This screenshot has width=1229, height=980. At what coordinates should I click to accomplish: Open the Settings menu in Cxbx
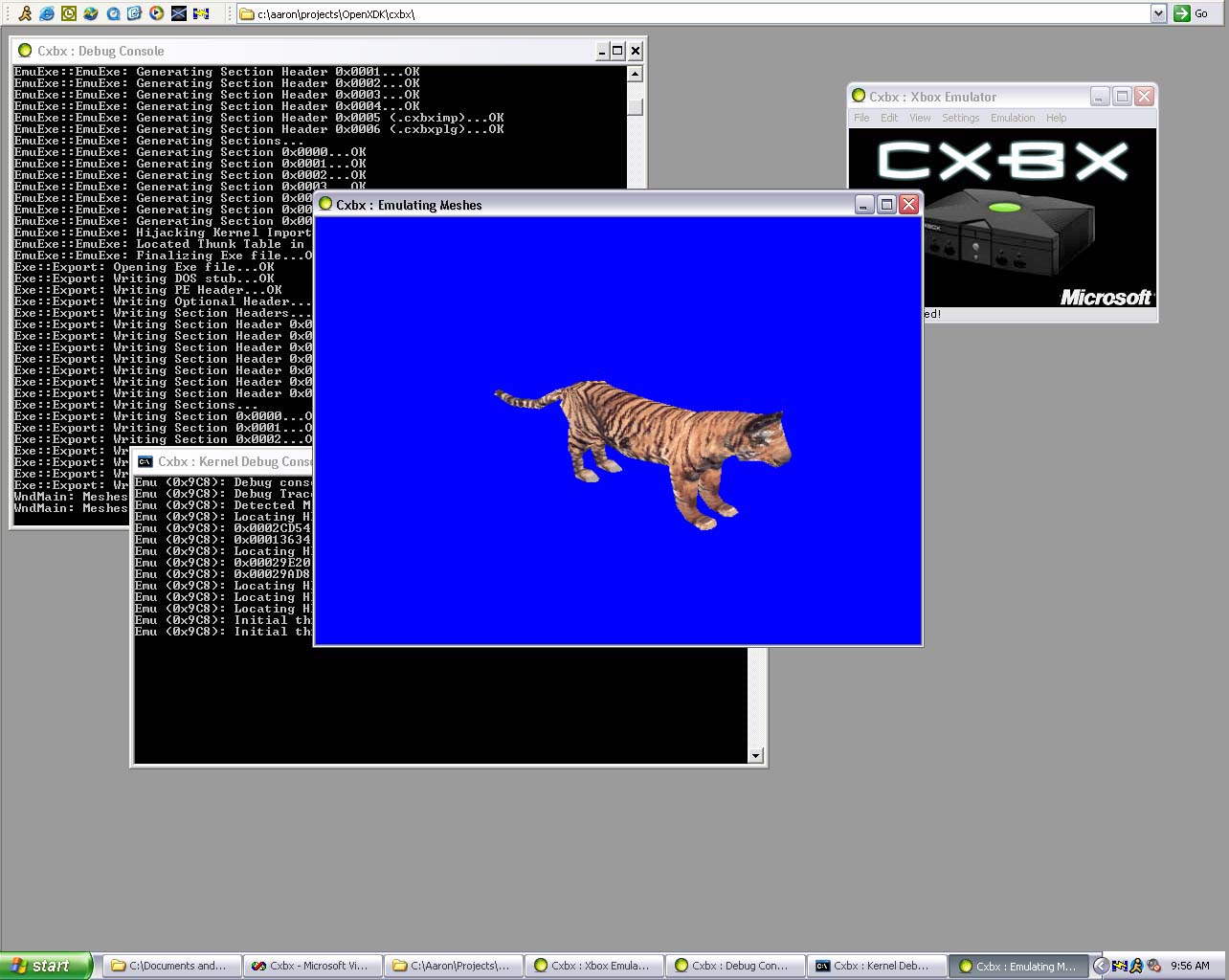tap(960, 118)
